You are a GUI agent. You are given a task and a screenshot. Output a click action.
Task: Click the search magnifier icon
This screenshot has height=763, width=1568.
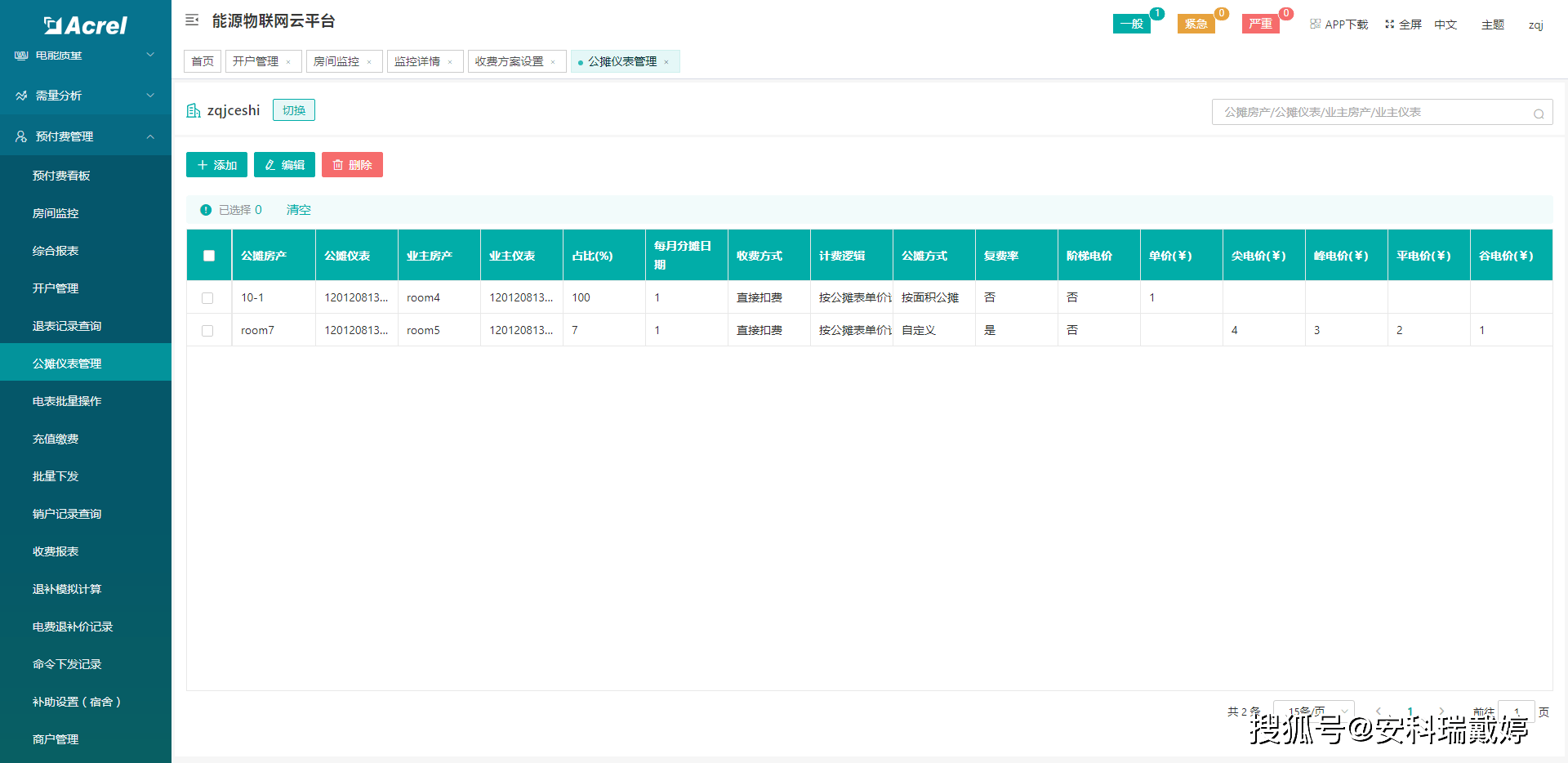pos(1539,114)
